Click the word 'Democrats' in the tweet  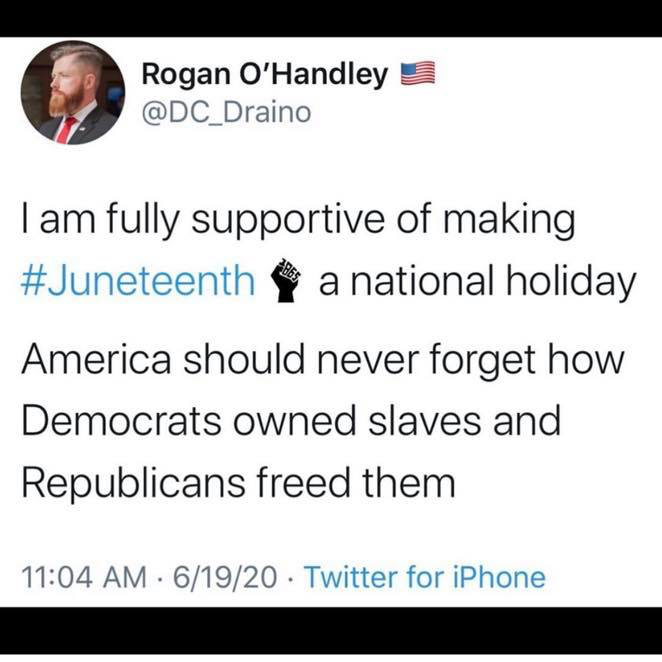(121, 420)
